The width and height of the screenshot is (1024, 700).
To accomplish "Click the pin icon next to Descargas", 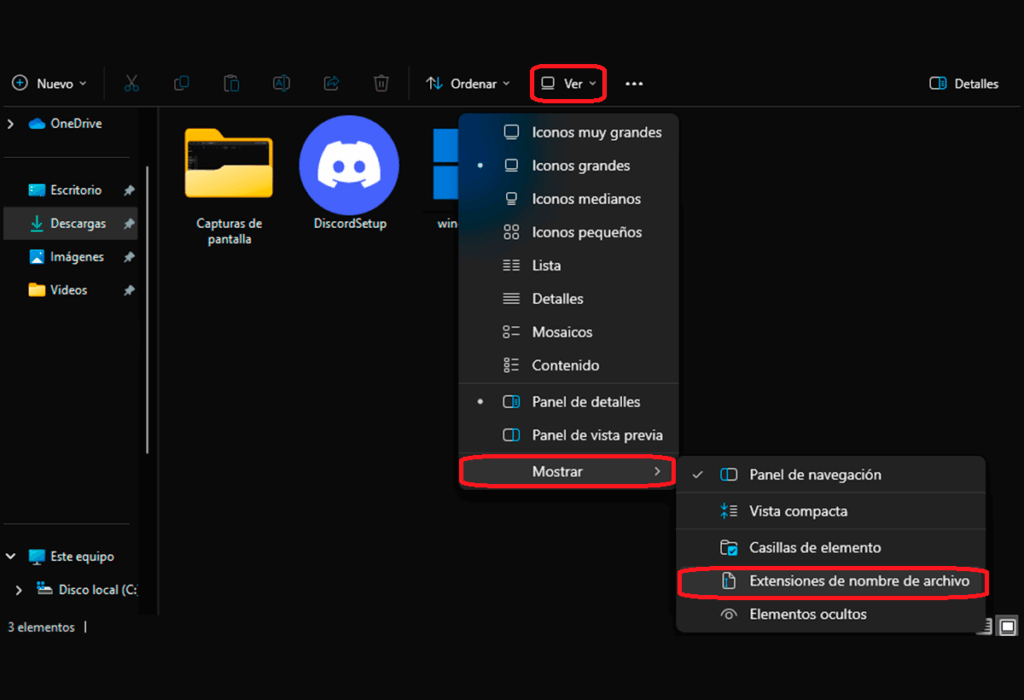I will [129, 223].
